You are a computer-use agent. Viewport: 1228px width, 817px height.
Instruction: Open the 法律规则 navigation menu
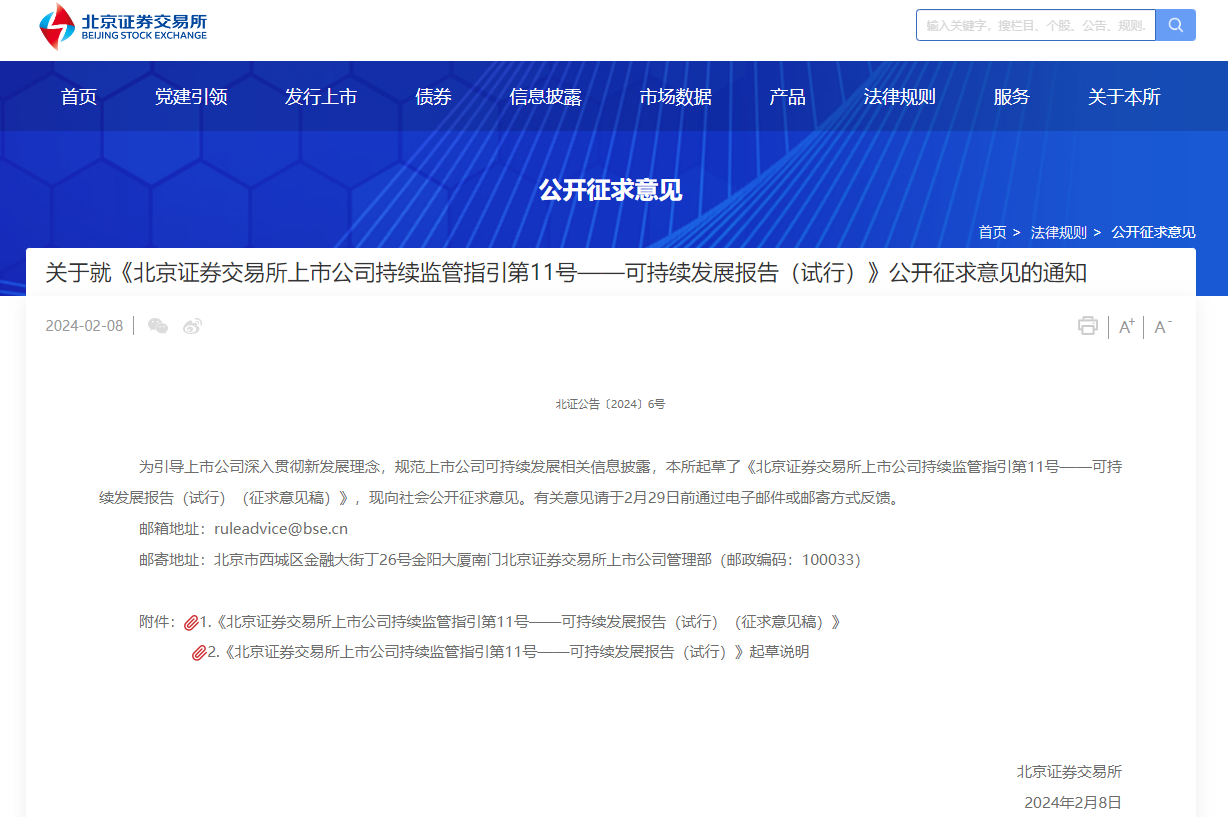[x=900, y=97]
